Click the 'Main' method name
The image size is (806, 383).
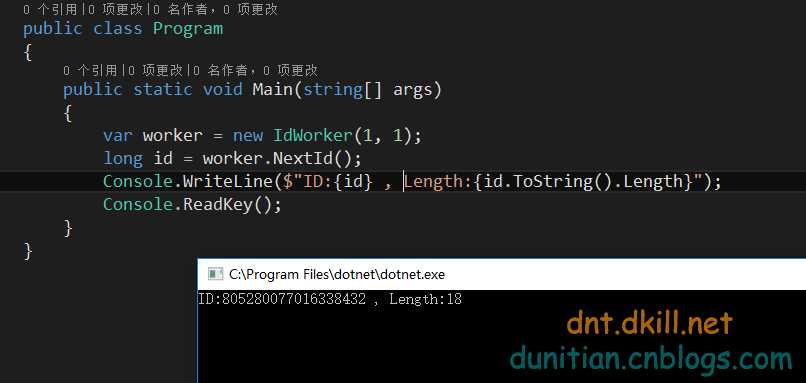point(272,89)
